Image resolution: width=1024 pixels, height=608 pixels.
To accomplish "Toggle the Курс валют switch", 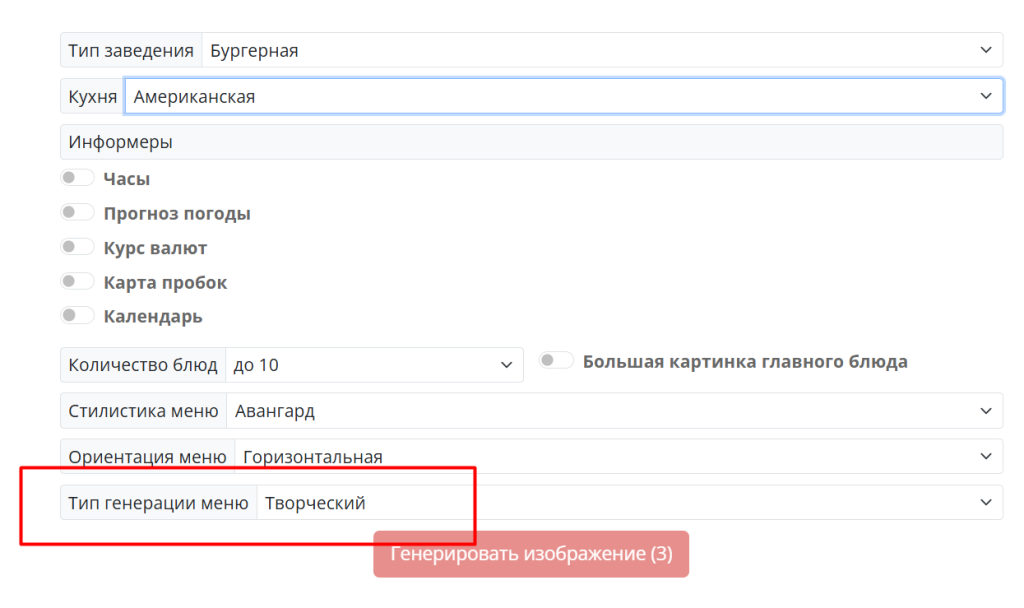I will click(77, 247).
